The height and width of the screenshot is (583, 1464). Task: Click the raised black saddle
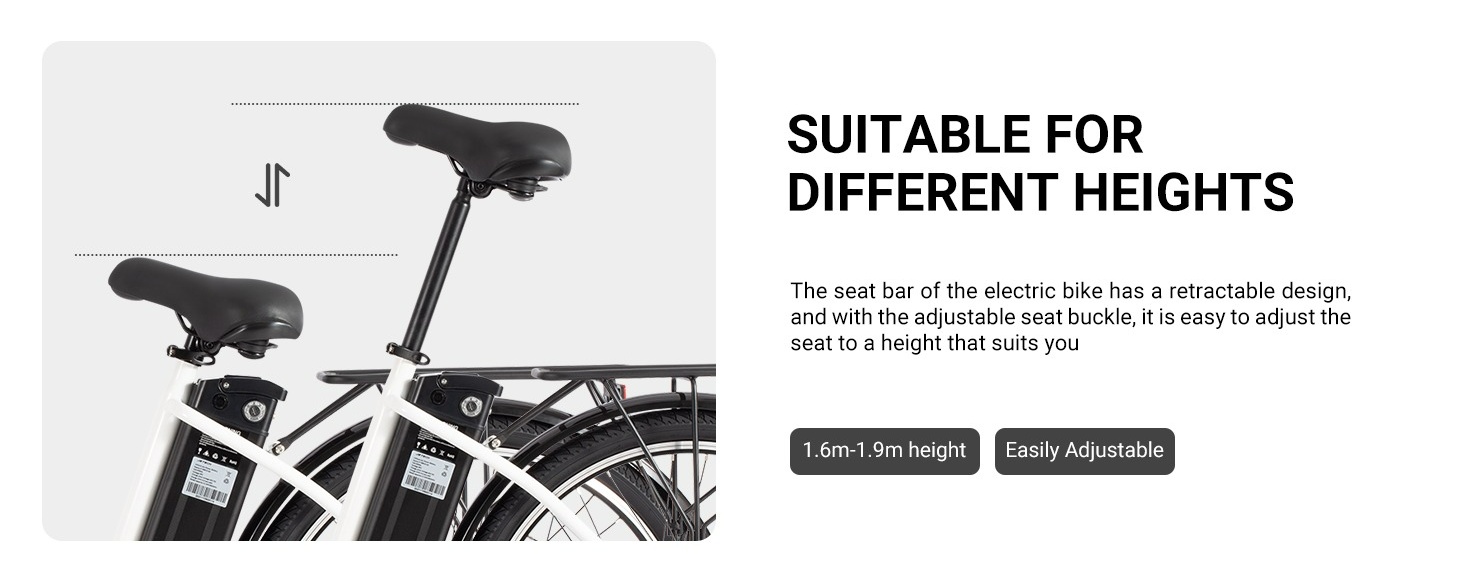tap(476, 140)
